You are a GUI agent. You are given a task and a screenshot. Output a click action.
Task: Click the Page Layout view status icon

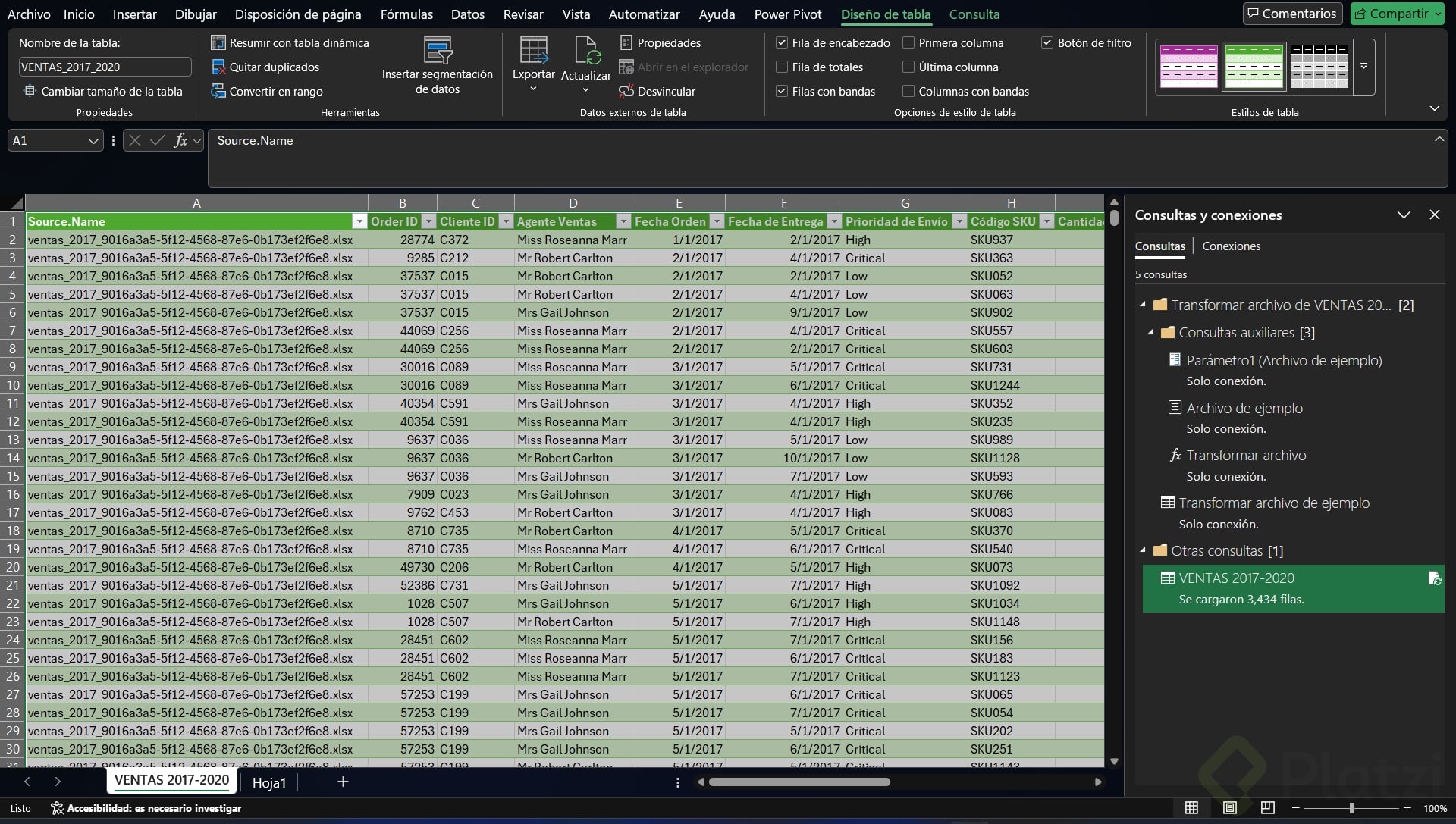click(1229, 808)
